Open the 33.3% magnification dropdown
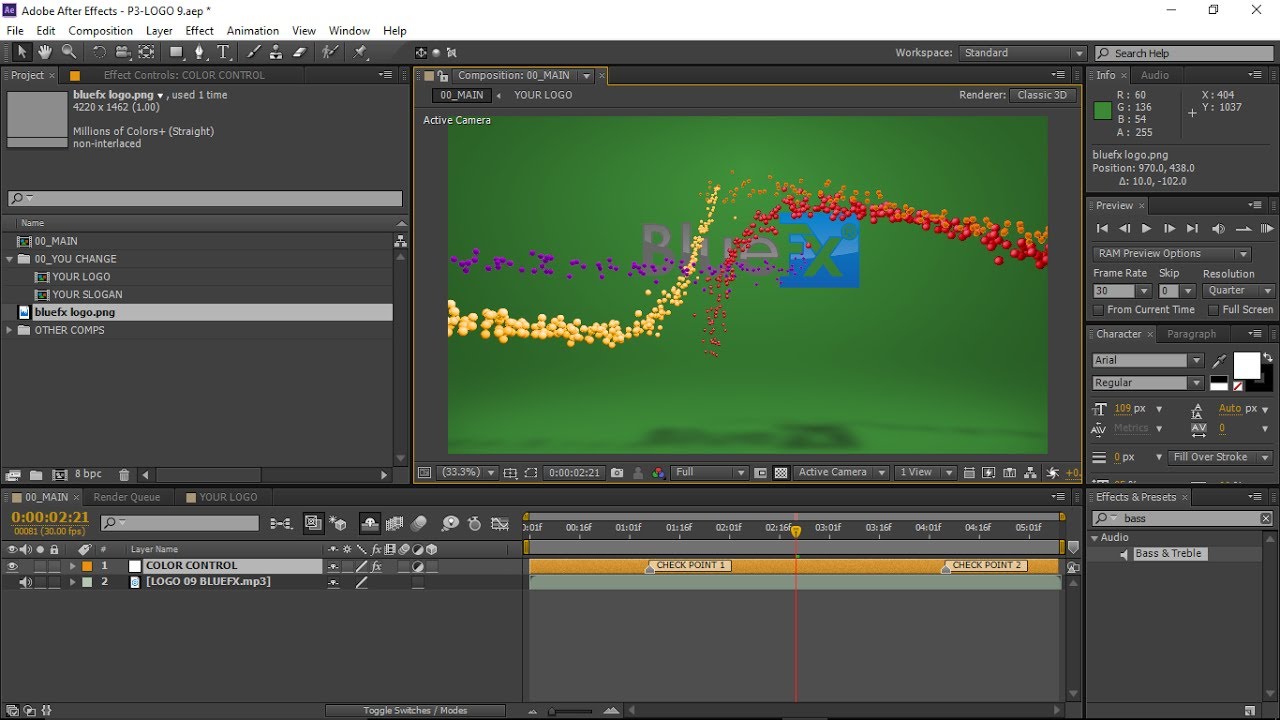This screenshot has width=1280, height=720. click(x=468, y=472)
